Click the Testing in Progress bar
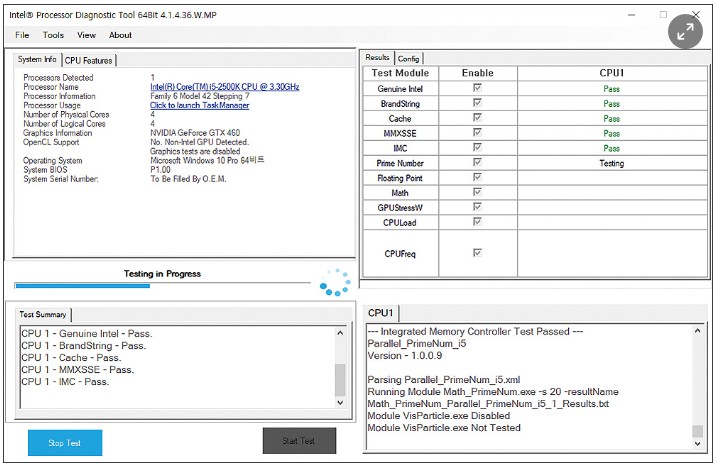717x469 pixels. [162, 286]
